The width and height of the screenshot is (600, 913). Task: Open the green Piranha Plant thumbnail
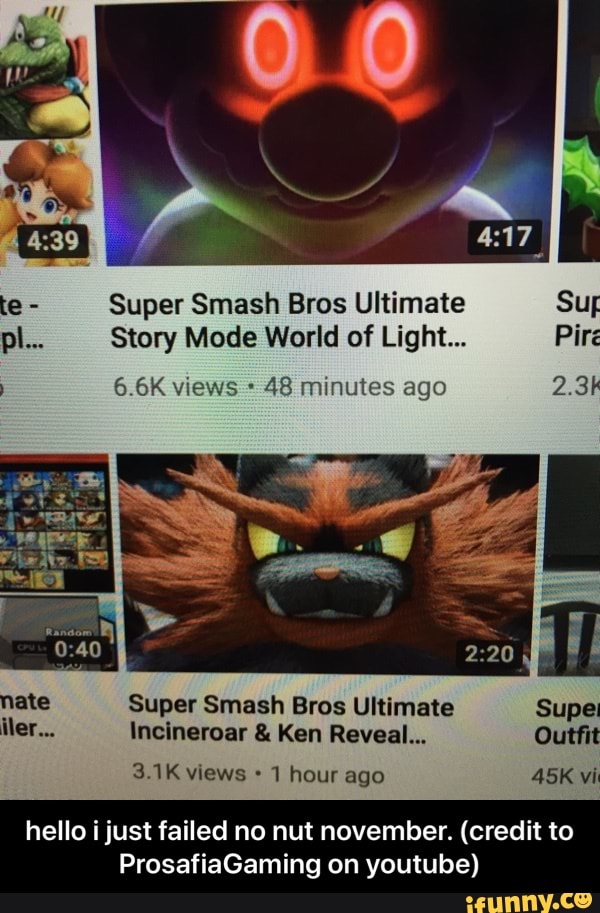580,131
